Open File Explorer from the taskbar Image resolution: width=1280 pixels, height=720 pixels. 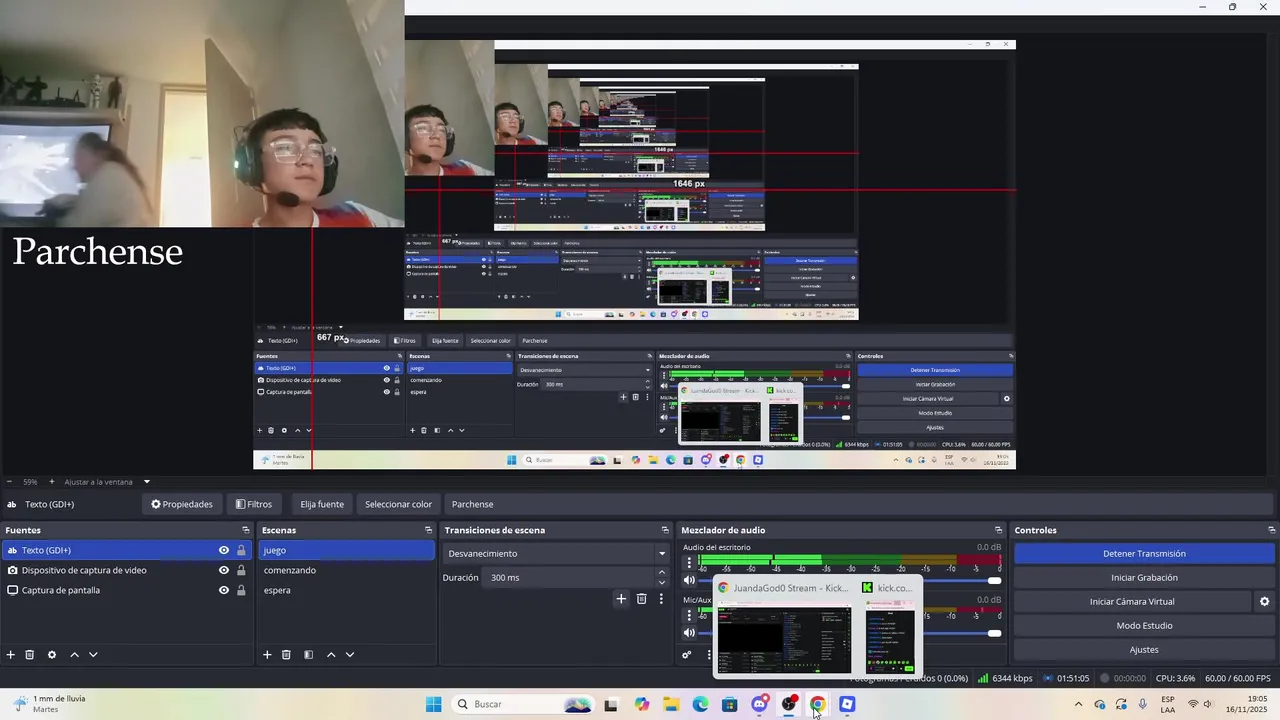pyautogui.click(x=671, y=704)
